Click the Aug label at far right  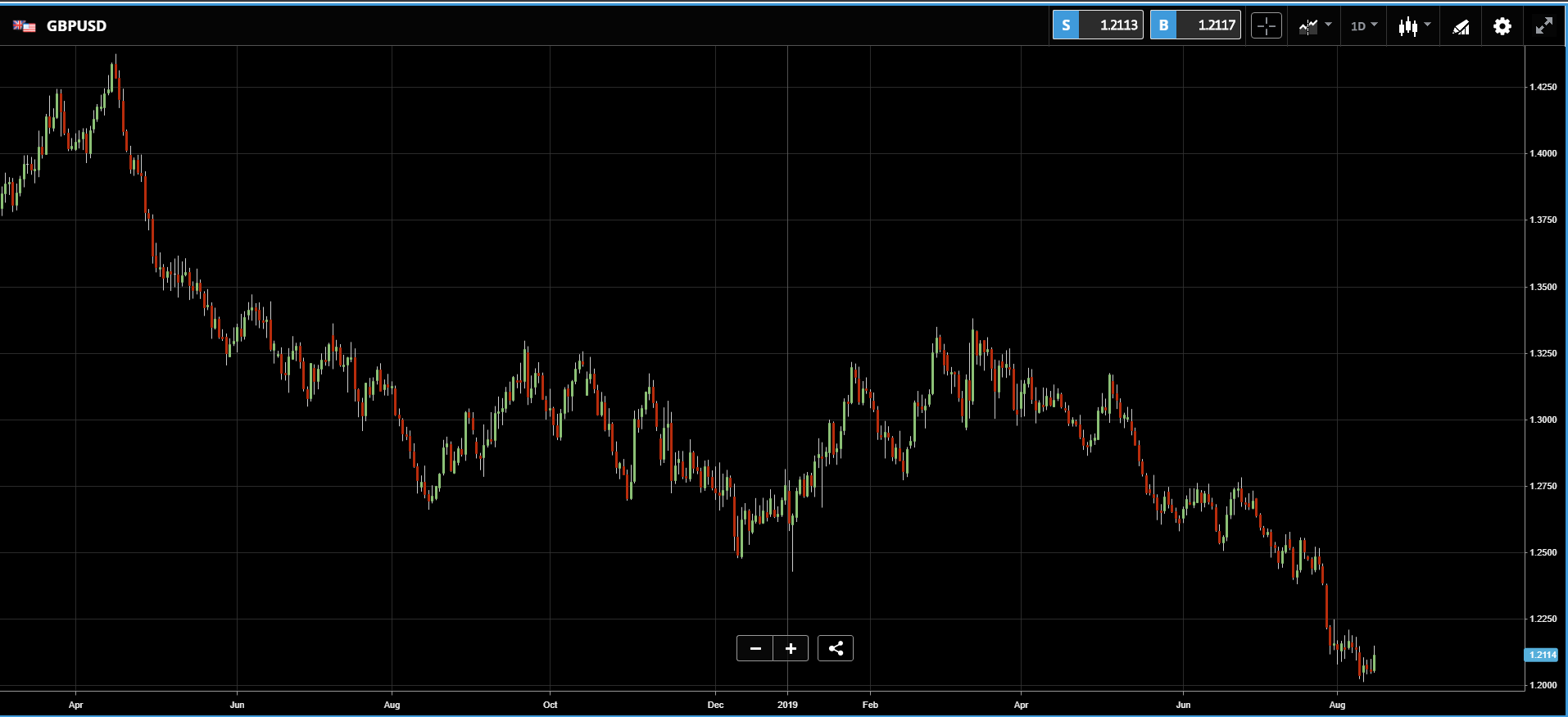point(1337,705)
